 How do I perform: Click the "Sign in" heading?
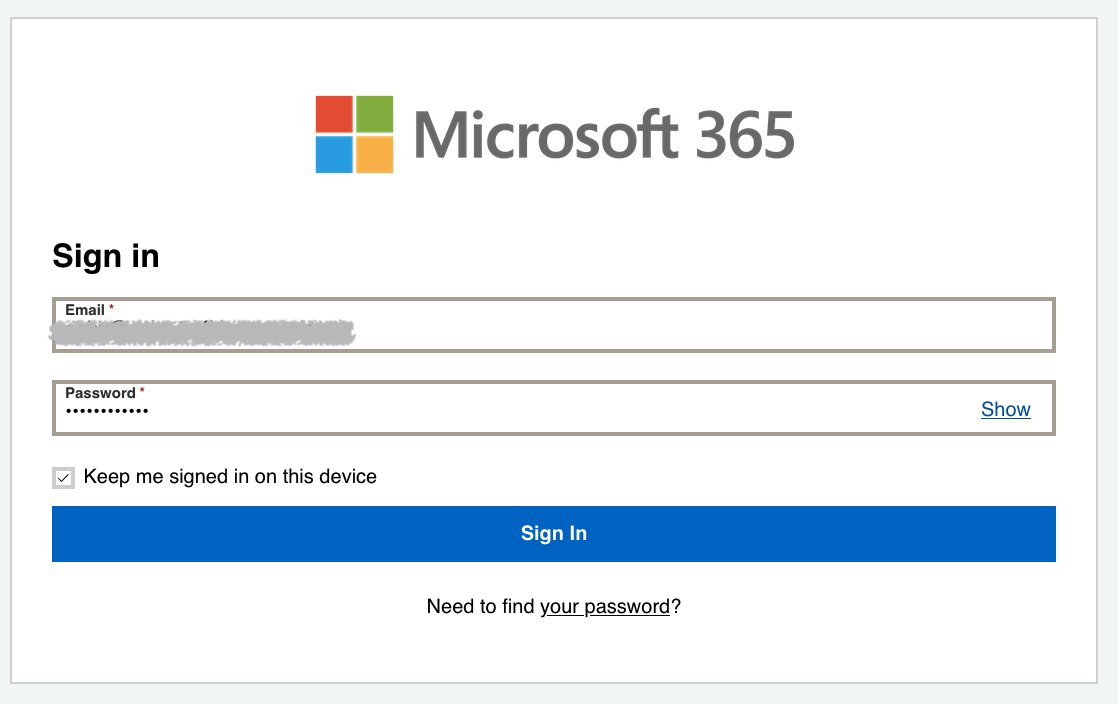pos(106,256)
